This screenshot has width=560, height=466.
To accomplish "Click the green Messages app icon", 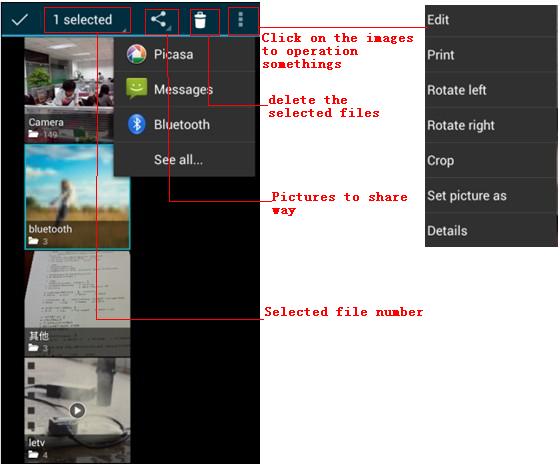I will (136, 88).
